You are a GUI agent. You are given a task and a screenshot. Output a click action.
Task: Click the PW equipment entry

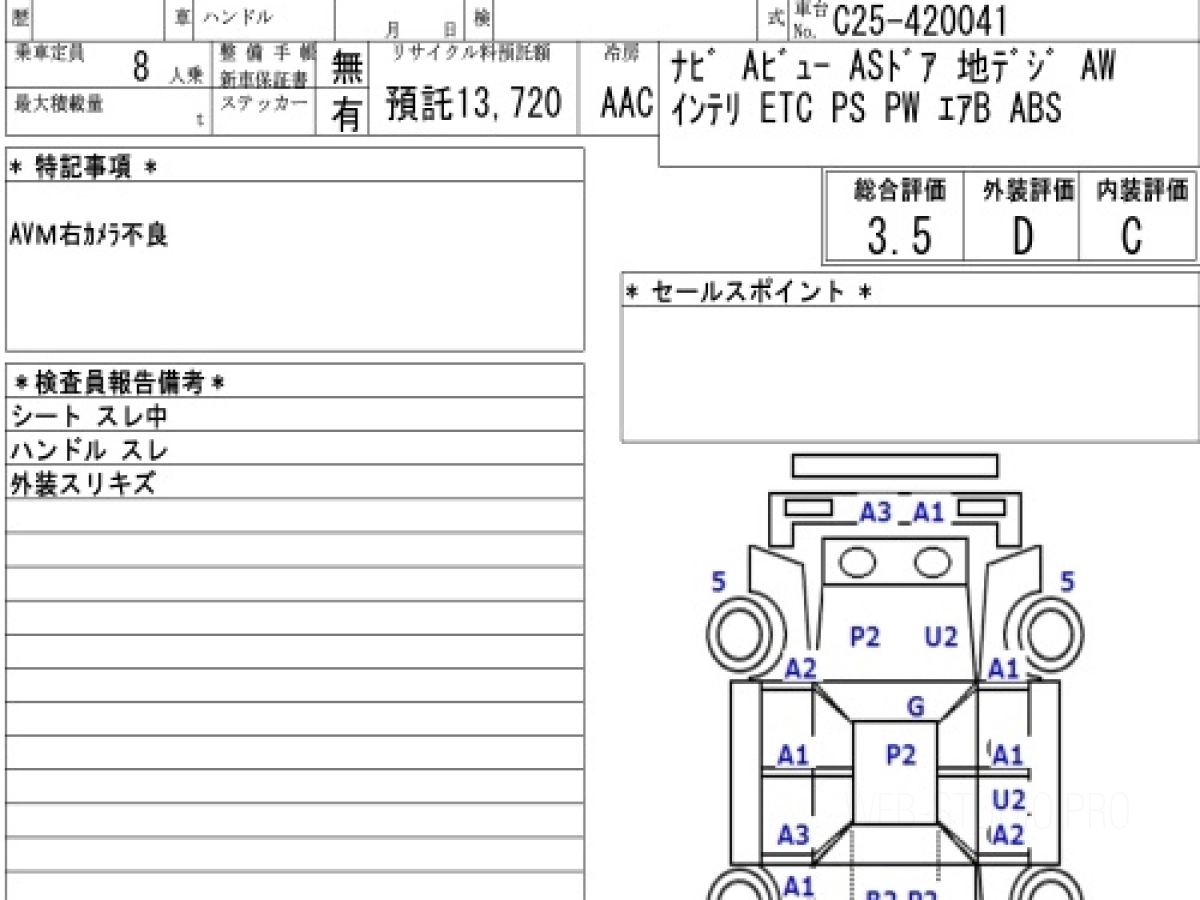pos(902,108)
